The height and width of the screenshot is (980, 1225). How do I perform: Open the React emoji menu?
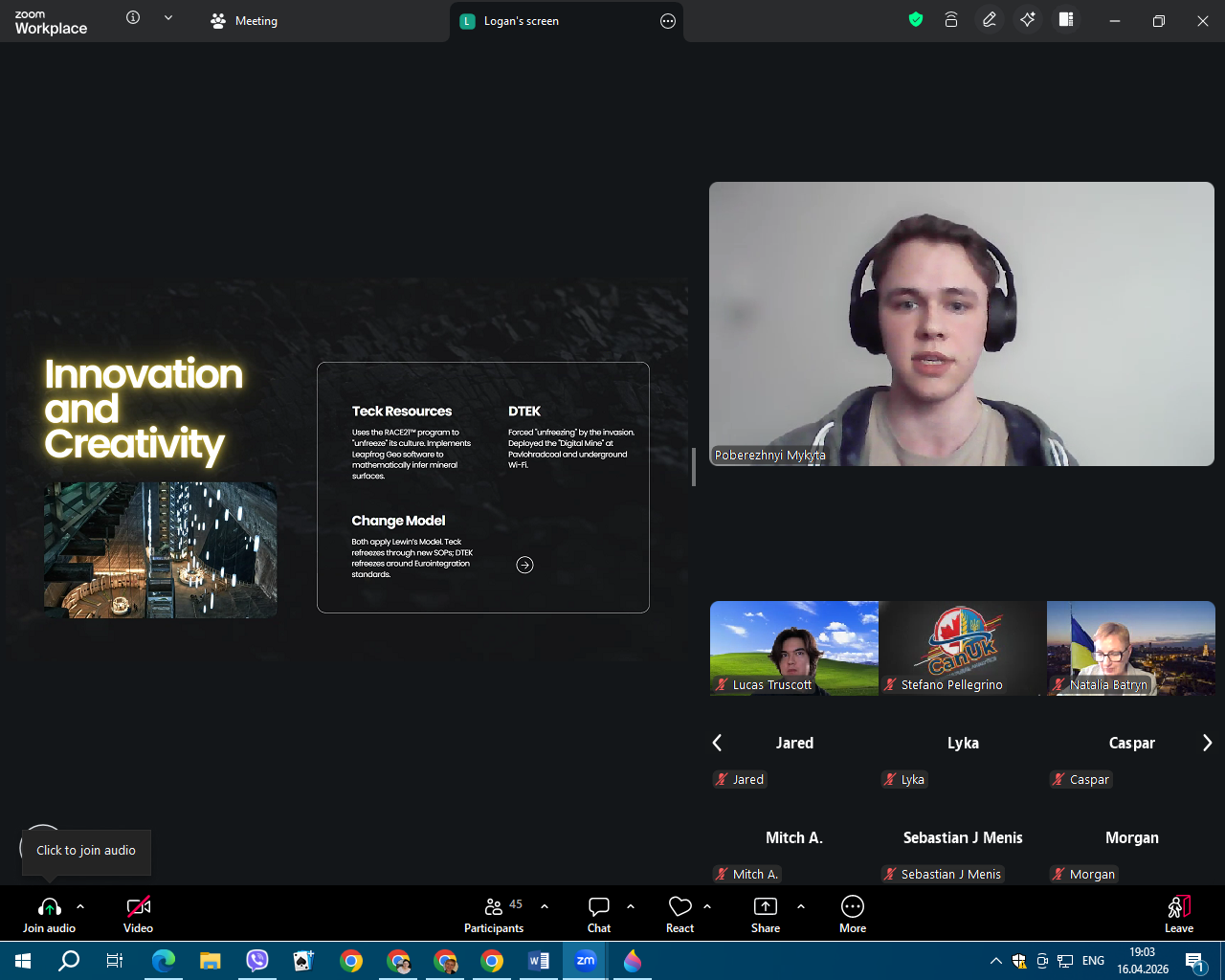[679, 914]
